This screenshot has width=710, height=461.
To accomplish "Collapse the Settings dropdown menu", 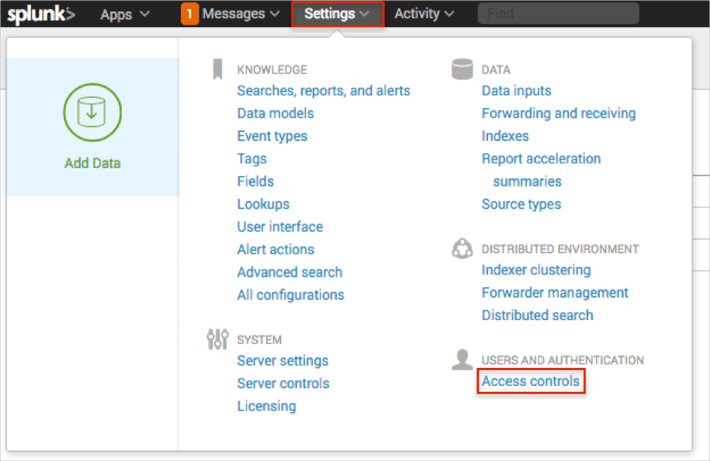I will click(x=337, y=14).
